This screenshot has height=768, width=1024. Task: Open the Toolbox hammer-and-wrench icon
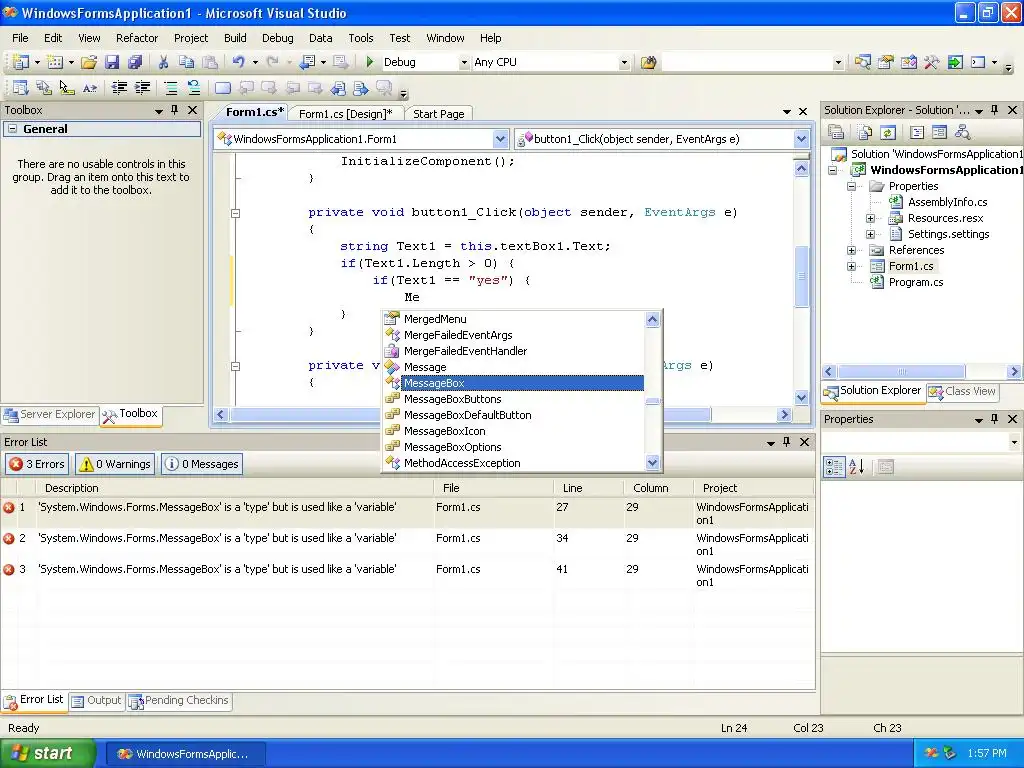coord(931,63)
